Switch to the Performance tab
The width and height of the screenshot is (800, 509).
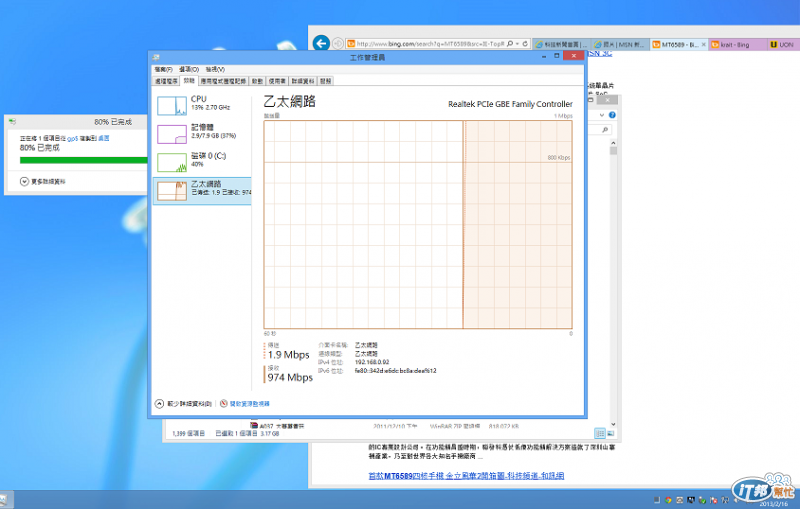[189, 81]
